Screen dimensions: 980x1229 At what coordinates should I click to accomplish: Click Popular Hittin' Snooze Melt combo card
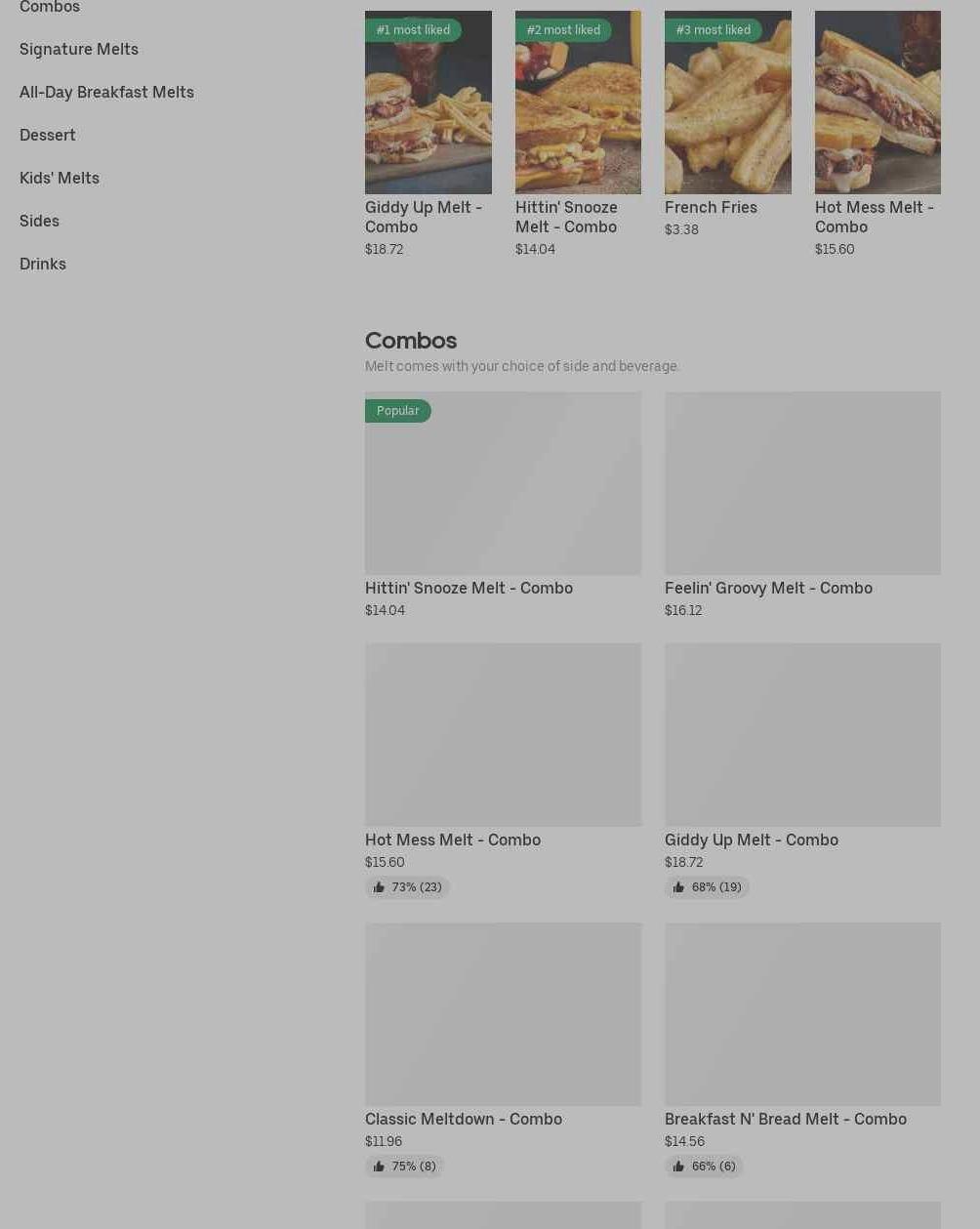click(x=503, y=483)
